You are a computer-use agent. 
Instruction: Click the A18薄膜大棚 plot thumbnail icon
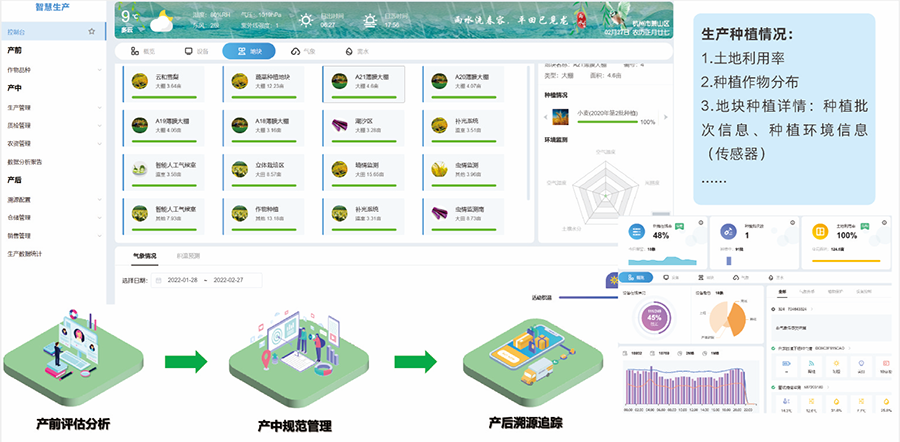(239, 125)
